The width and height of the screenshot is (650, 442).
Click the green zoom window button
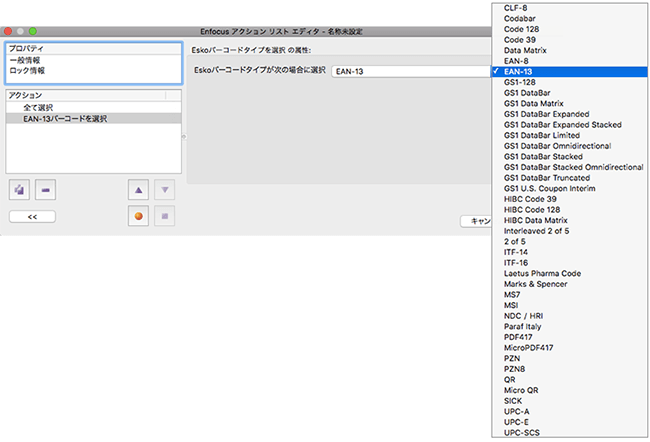pos(33,32)
